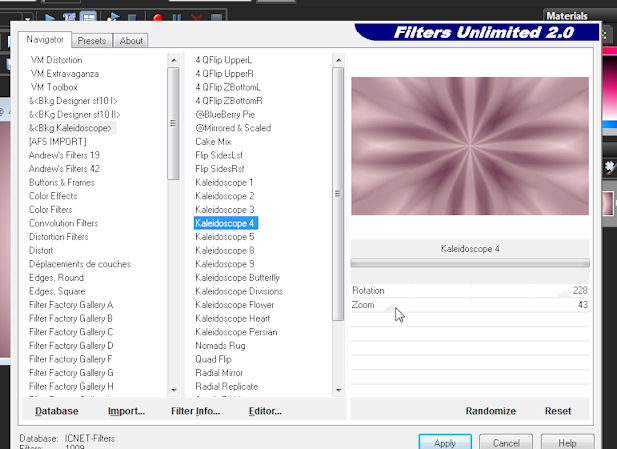Choose the Nomads Rug filter
The width and height of the screenshot is (617, 449).
(x=220, y=346)
